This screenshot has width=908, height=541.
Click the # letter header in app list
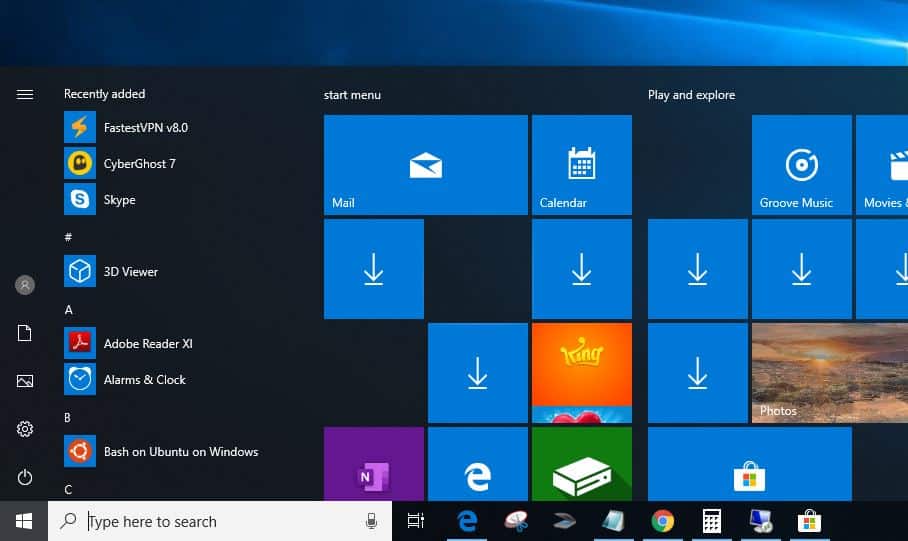[x=68, y=237]
